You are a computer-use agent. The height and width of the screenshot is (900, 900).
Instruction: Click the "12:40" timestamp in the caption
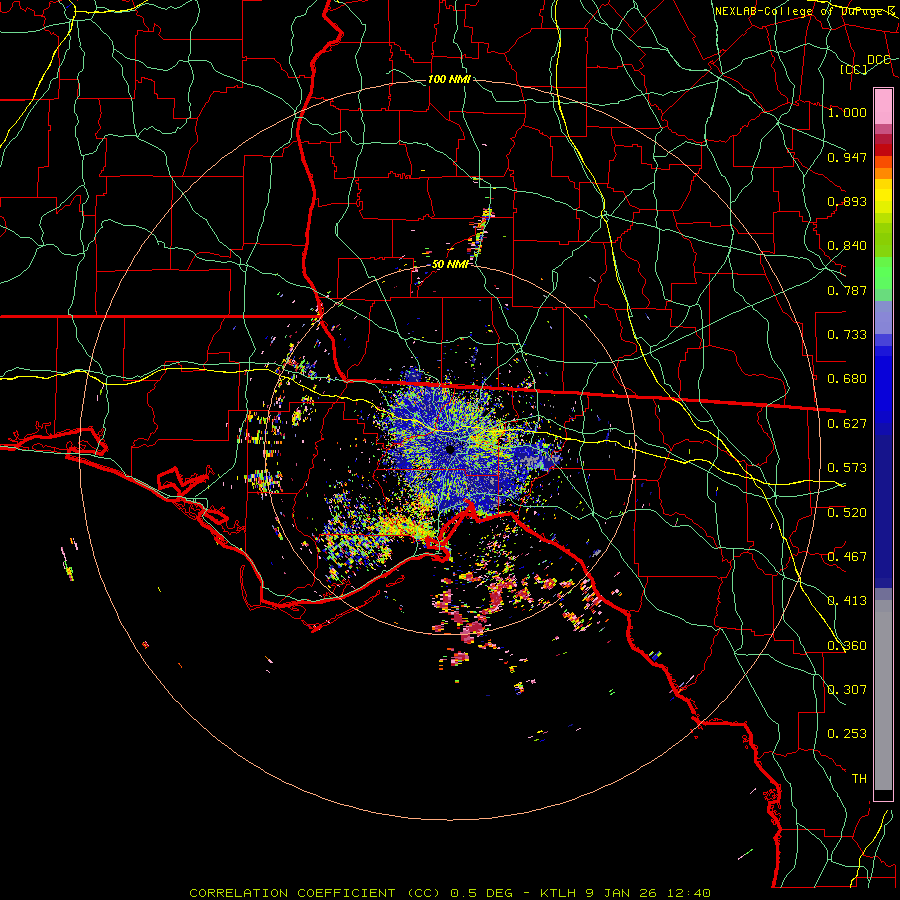[x=689, y=893]
